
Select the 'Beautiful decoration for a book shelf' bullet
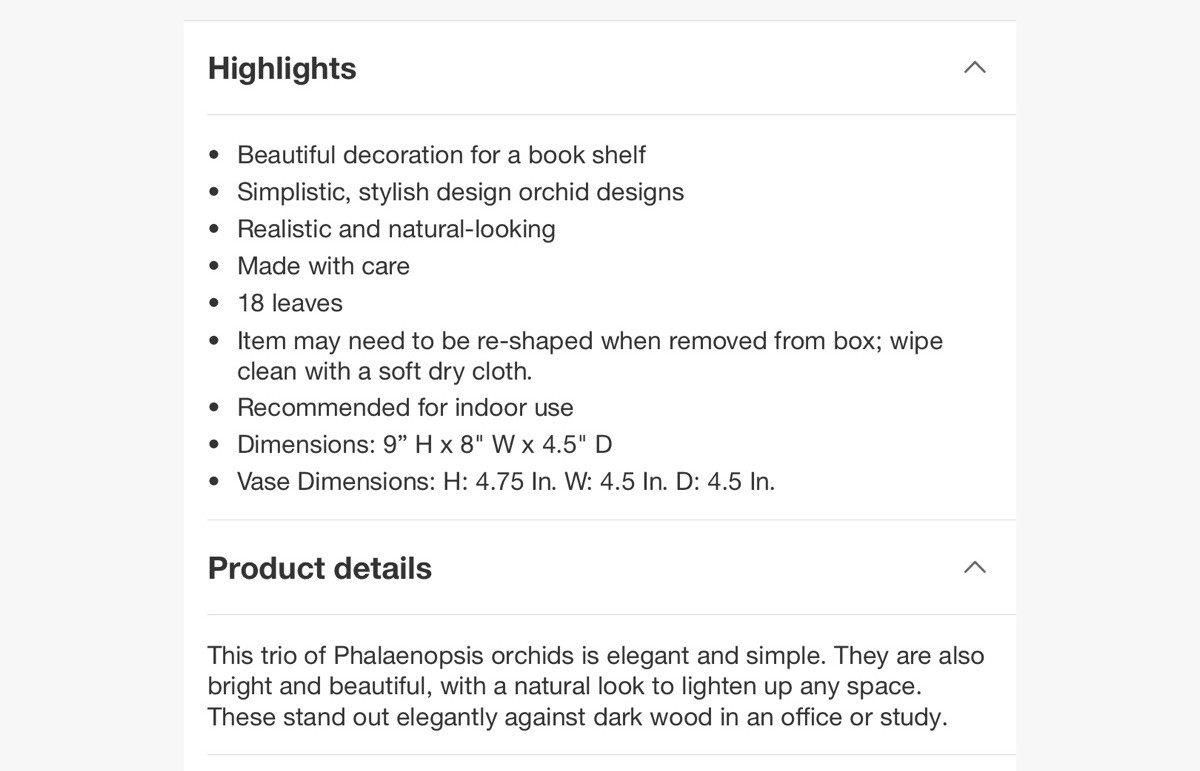(x=441, y=155)
